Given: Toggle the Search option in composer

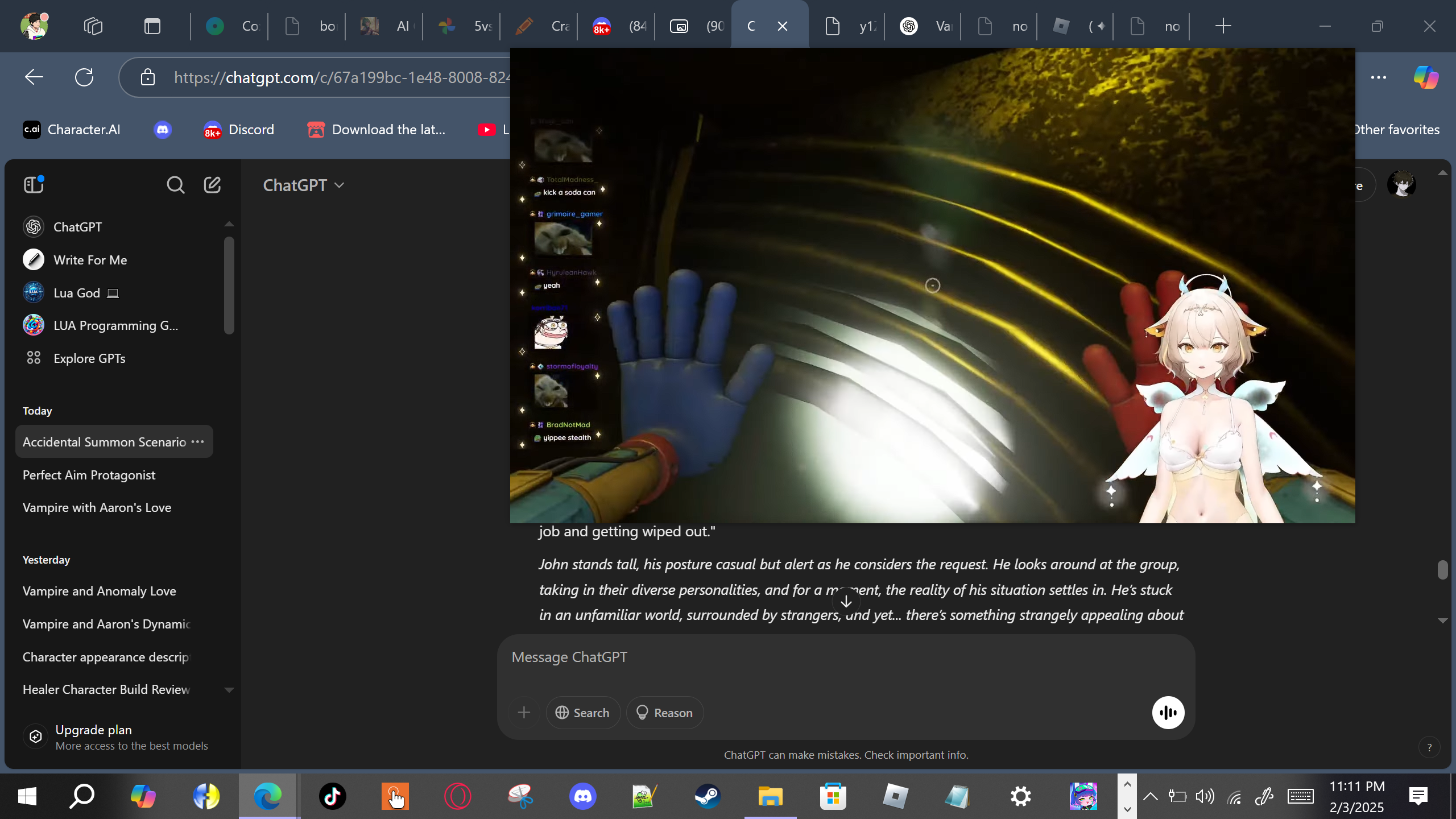Looking at the screenshot, I should pos(583,713).
